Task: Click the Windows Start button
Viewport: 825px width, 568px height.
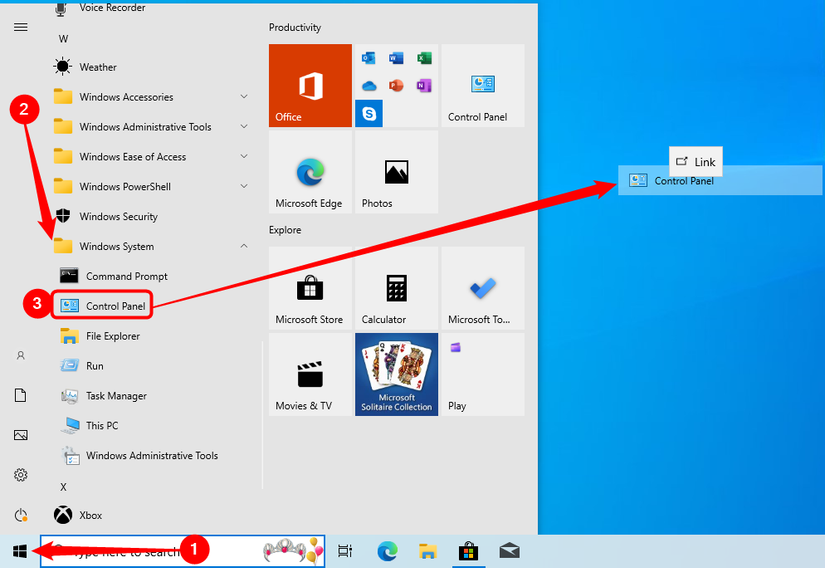Action: pos(19,551)
